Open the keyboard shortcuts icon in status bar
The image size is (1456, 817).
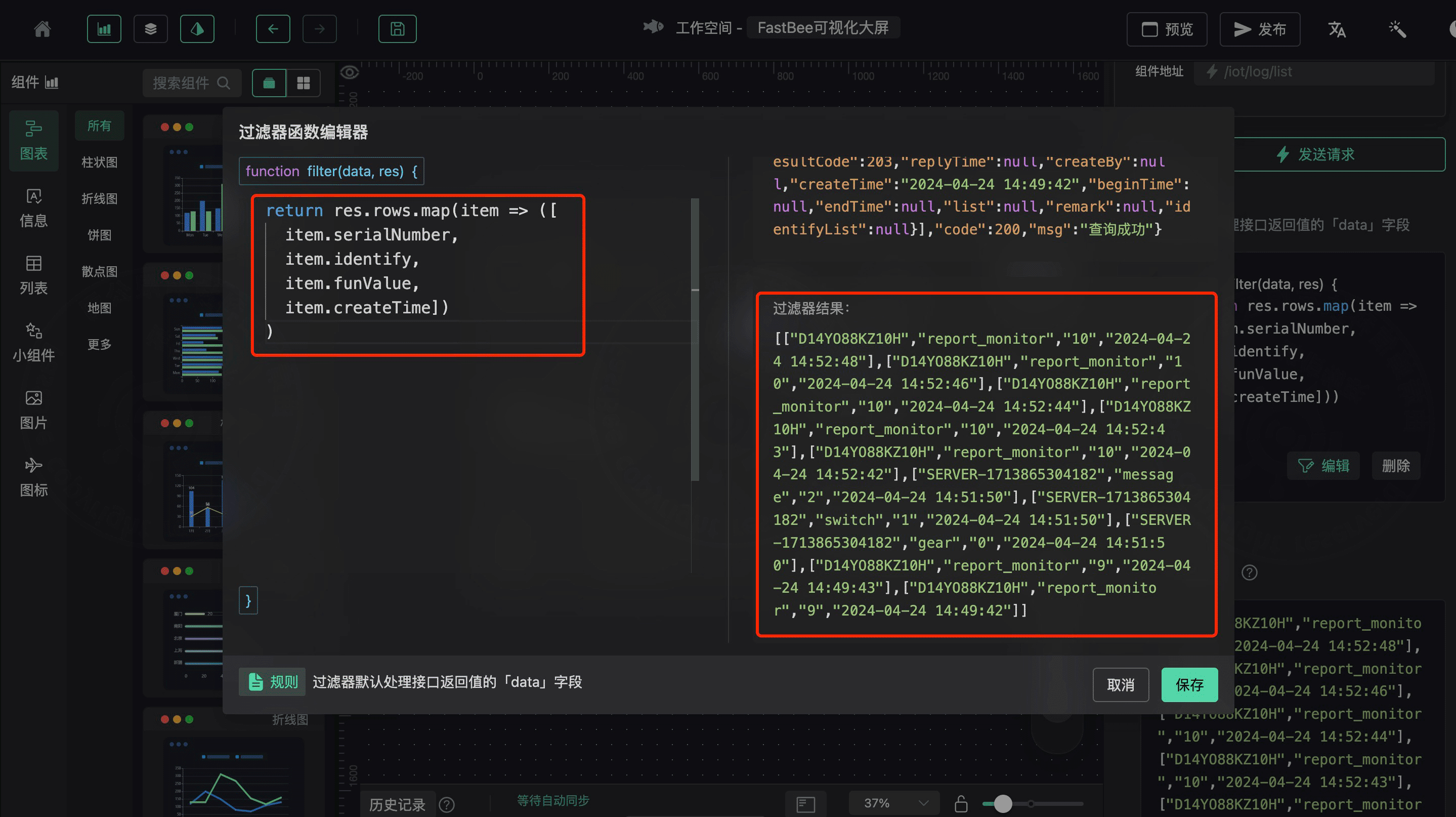tap(805, 804)
